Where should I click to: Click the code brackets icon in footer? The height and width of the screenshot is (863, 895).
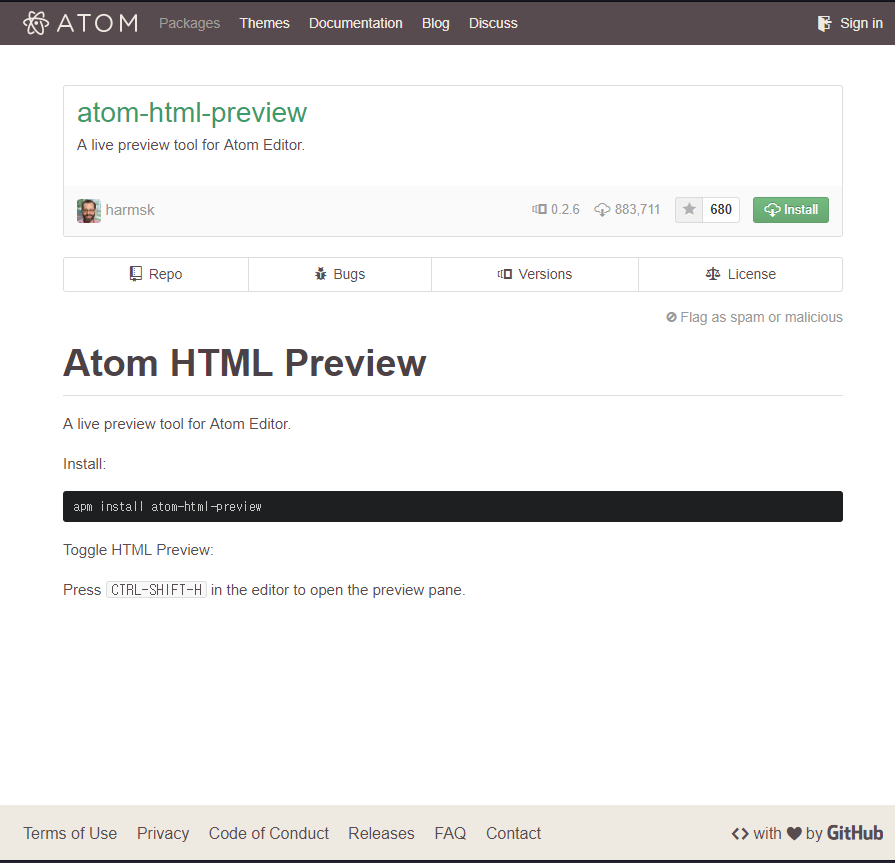[x=740, y=834]
